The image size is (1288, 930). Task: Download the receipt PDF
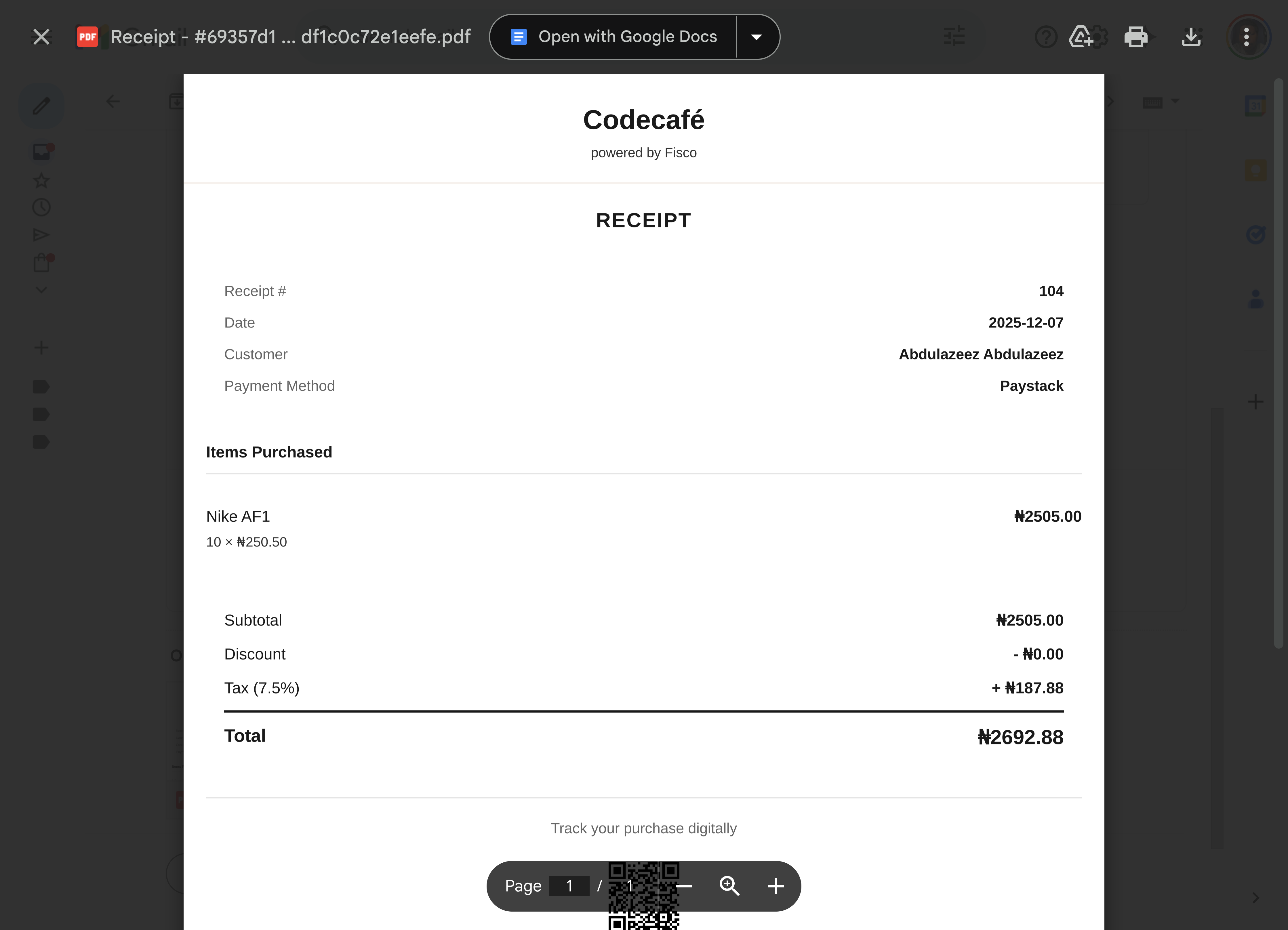[x=1191, y=37]
